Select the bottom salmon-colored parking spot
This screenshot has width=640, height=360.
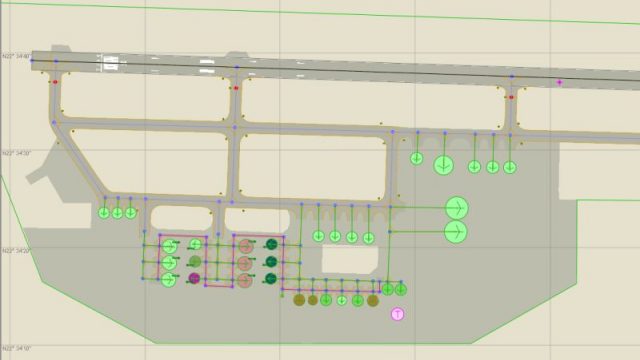point(244,280)
